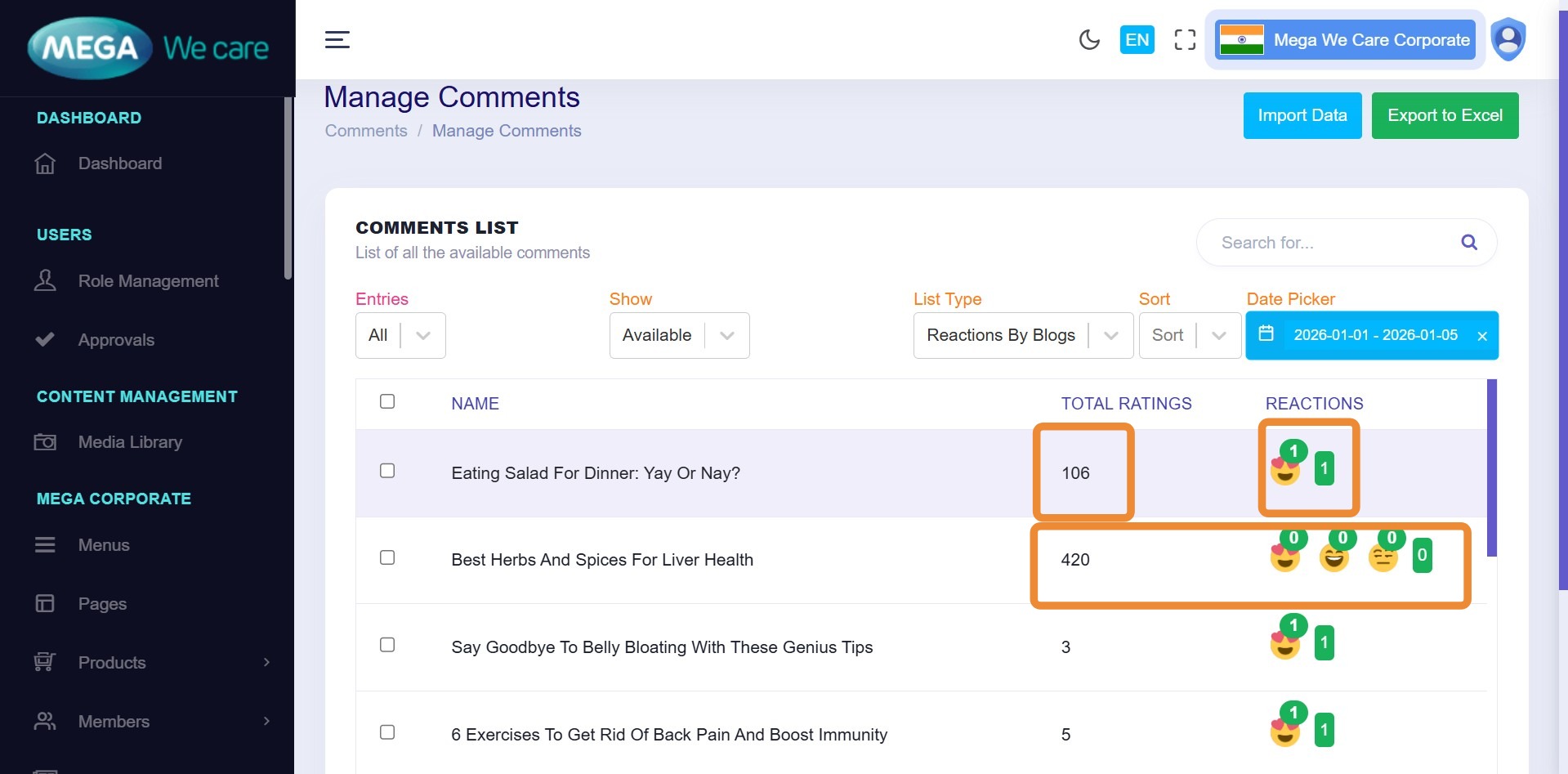Click the Import Data button
Image resolution: width=1568 pixels, height=774 pixels.
(x=1302, y=115)
